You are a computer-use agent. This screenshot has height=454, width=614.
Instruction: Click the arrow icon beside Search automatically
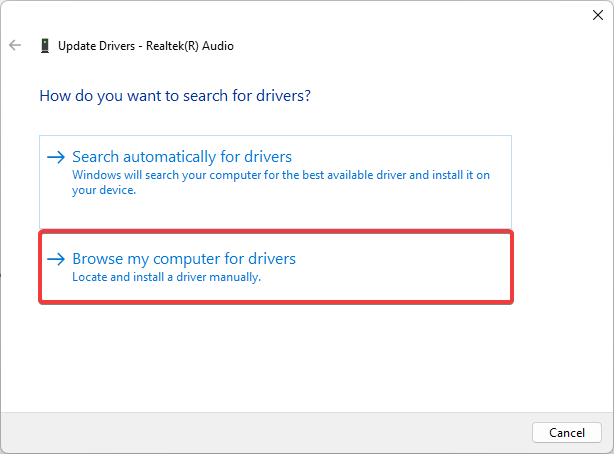point(56,157)
